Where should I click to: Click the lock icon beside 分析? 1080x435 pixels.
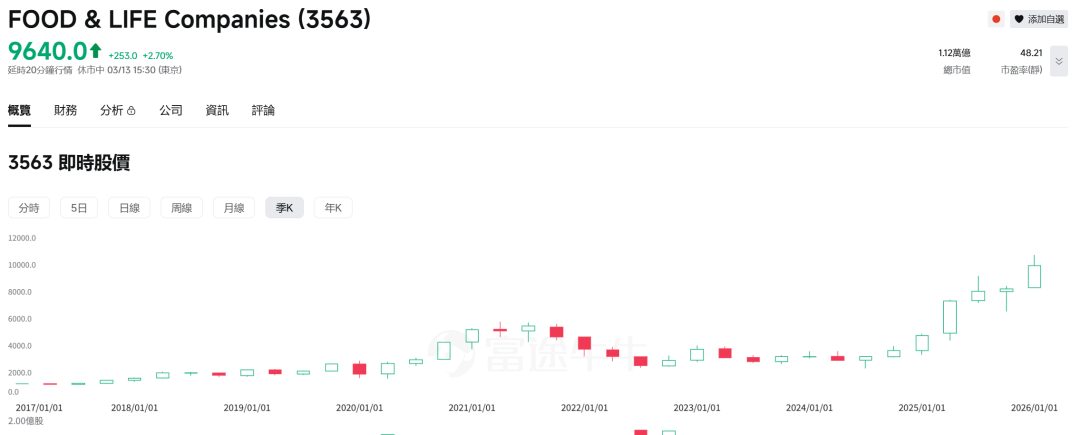click(x=131, y=111)
